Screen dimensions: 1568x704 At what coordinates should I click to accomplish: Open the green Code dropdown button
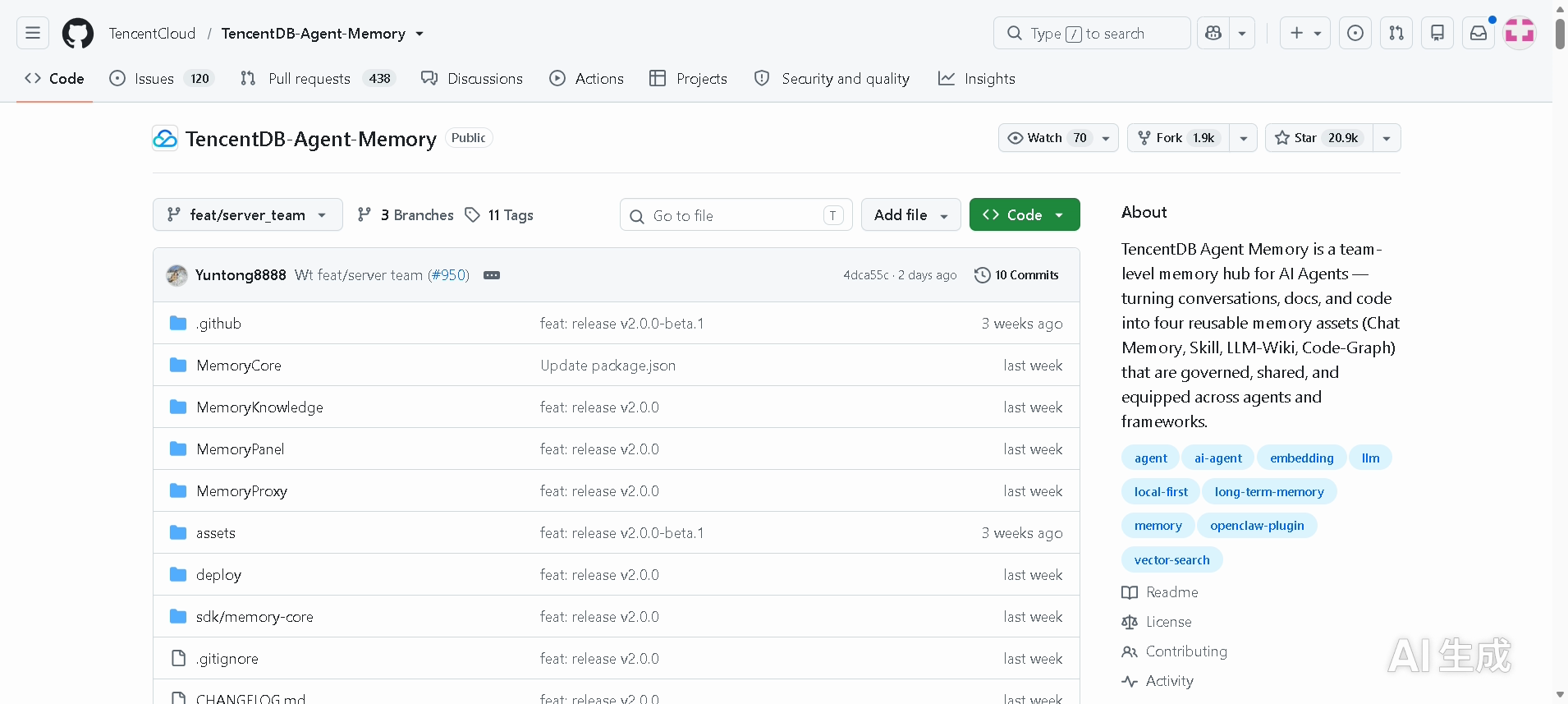click(x=1025, y=214)
